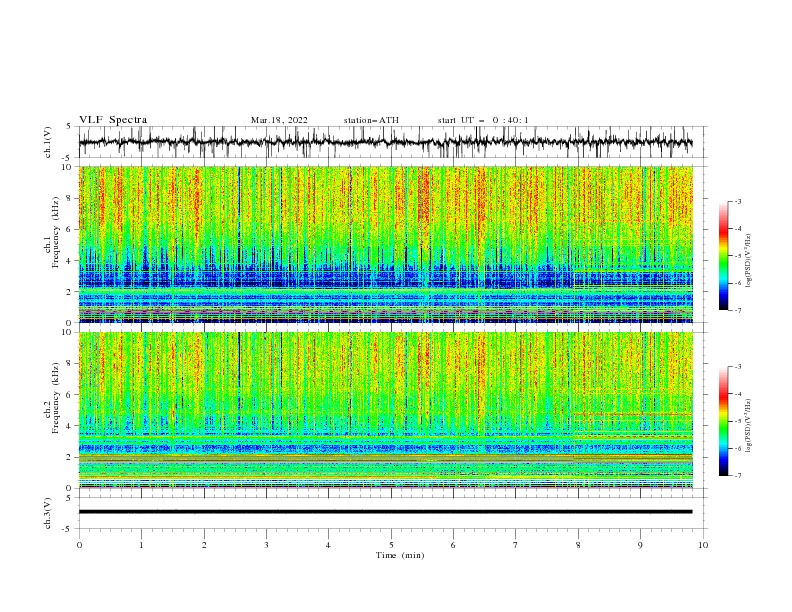Click the "3" tick on the time axis
The height and width of the screenshot is (612, 792).
pos(266,545)
